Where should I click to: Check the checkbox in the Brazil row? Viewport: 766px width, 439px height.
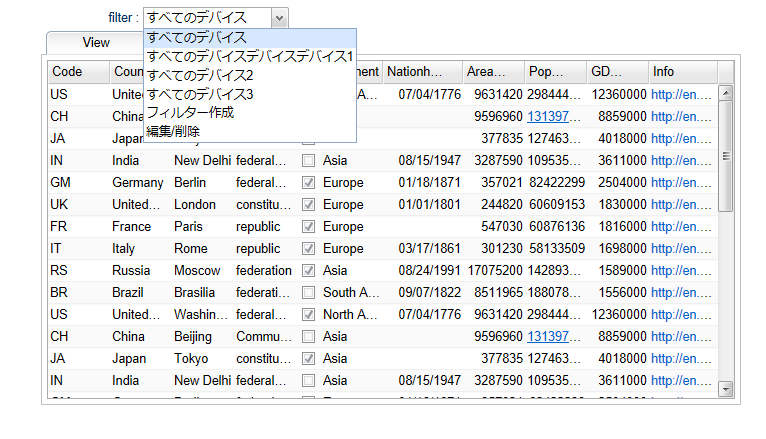[309, 292]
